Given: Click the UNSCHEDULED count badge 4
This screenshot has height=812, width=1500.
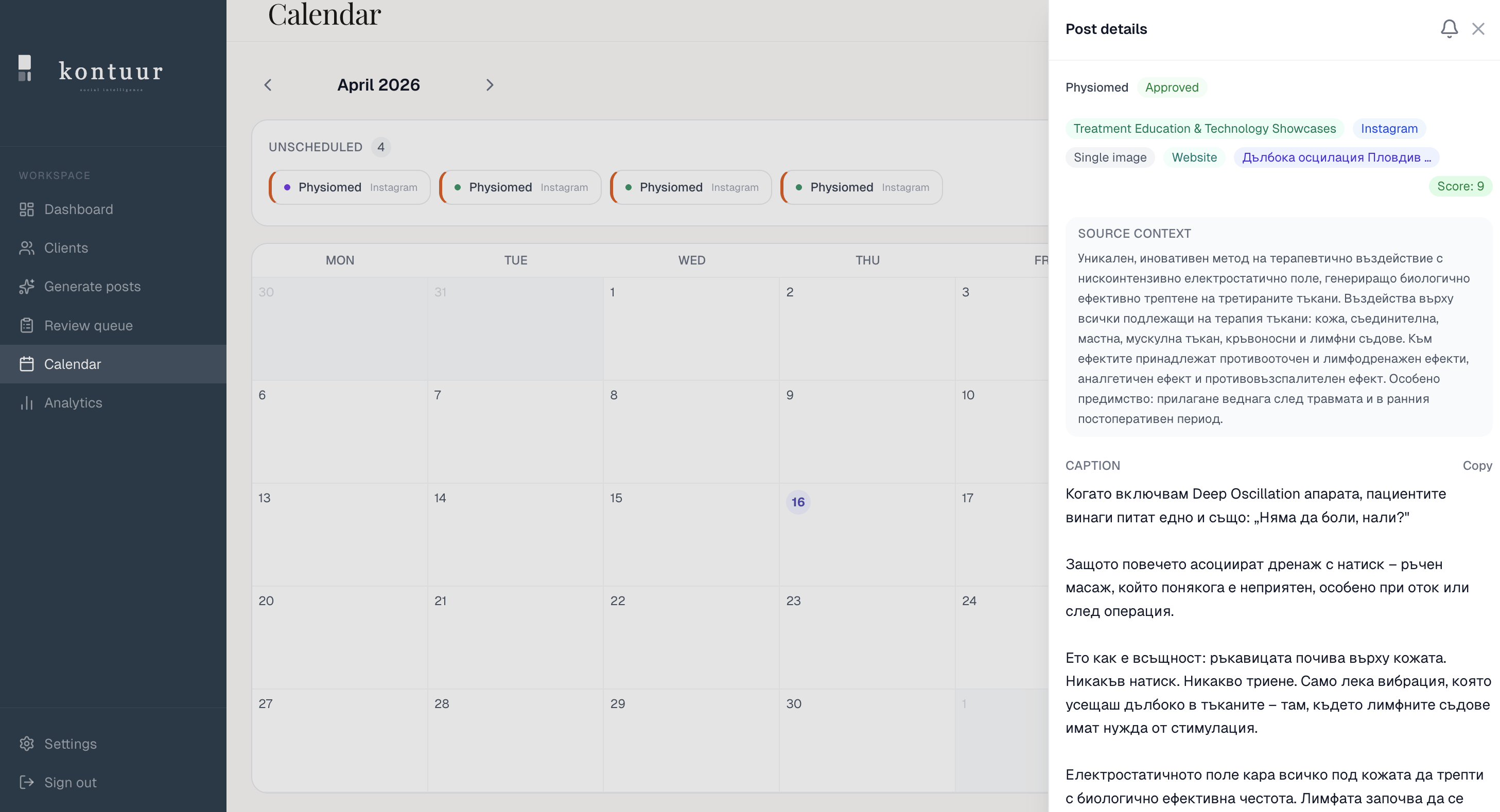Looking at the screenshot, I should coord(381,147).
